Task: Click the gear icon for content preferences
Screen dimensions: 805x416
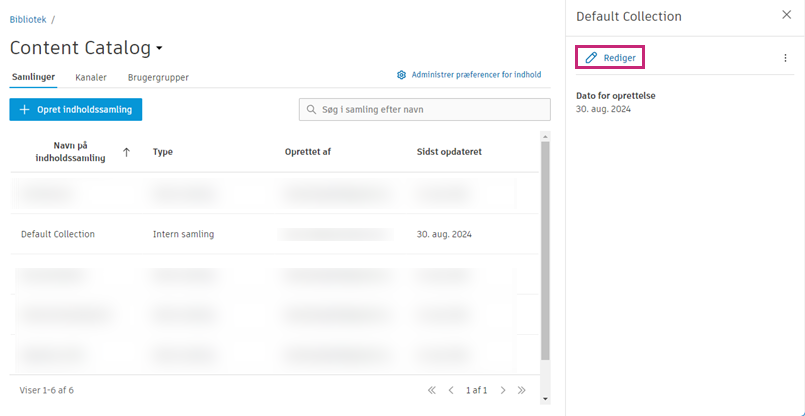Action: coord(401,75)
